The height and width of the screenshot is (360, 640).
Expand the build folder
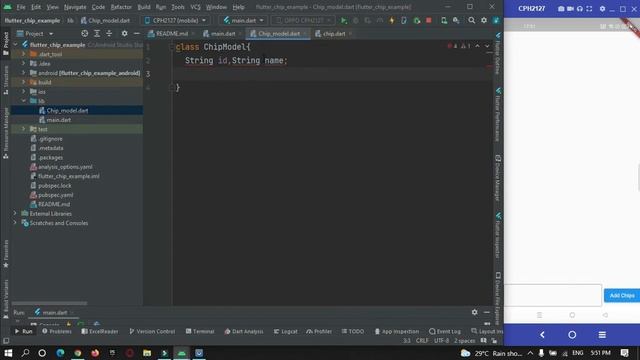[x=24, y=82]
